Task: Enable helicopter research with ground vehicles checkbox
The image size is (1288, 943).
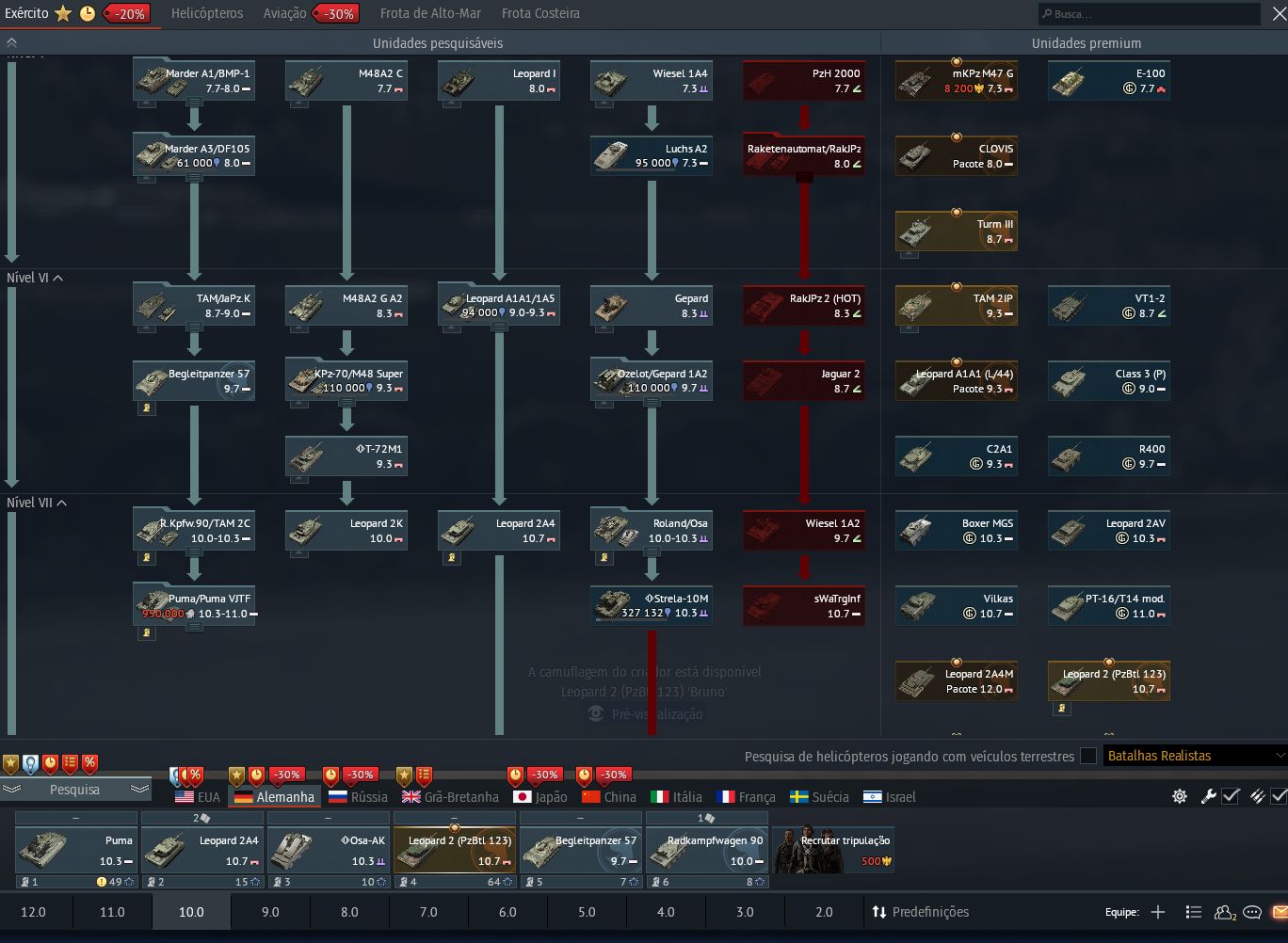Action: tap(1088, 756)
